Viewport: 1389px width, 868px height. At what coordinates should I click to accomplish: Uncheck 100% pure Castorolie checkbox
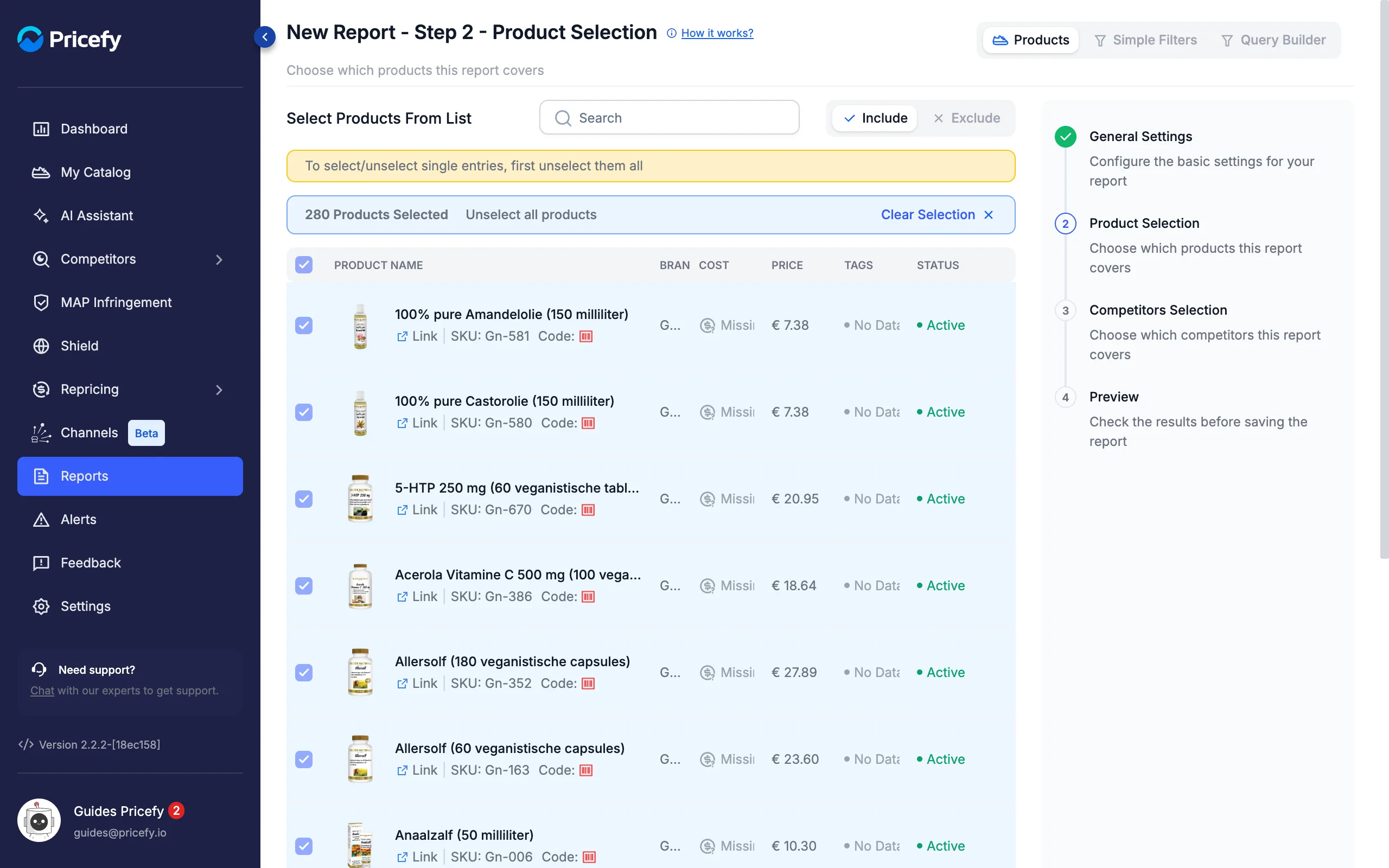(304, 412)
